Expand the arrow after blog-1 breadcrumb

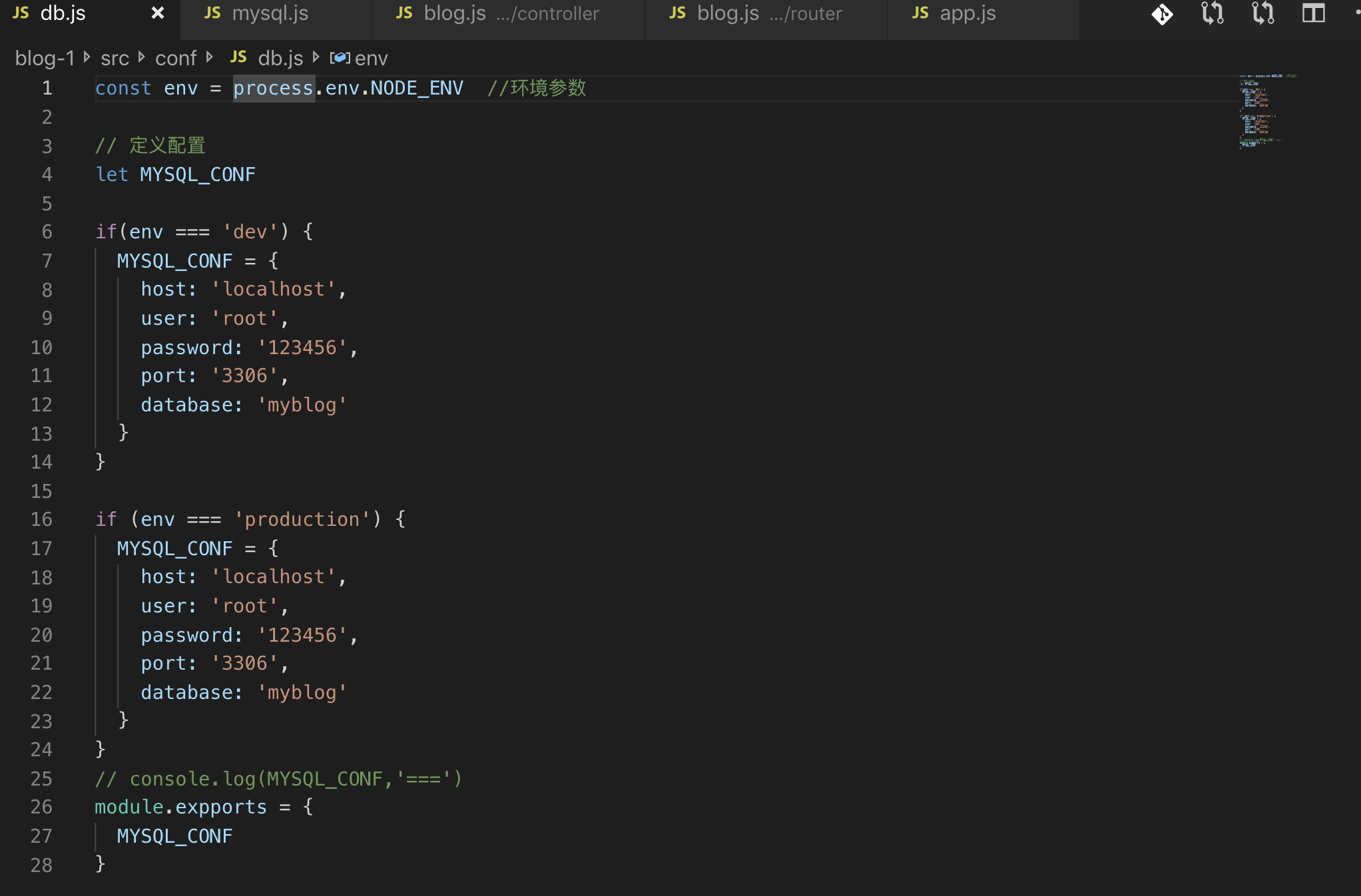[x=87, y=58]
